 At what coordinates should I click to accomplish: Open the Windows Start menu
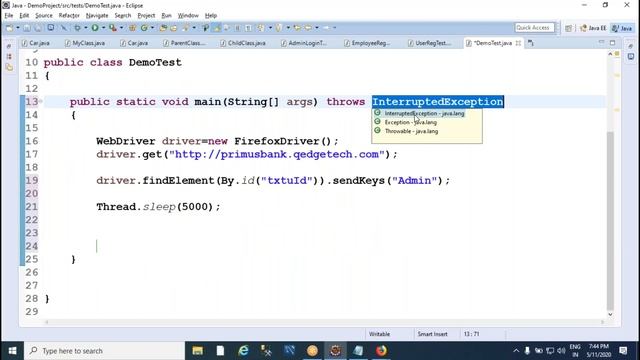coord(12,351)
